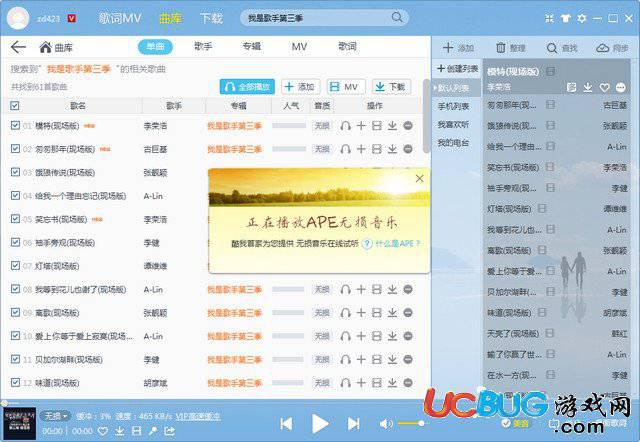Image resolution: width=640 pixels, height=442 pixels.
Task: Download 模特 from the playlist row icons
Action: coord(588,87)
